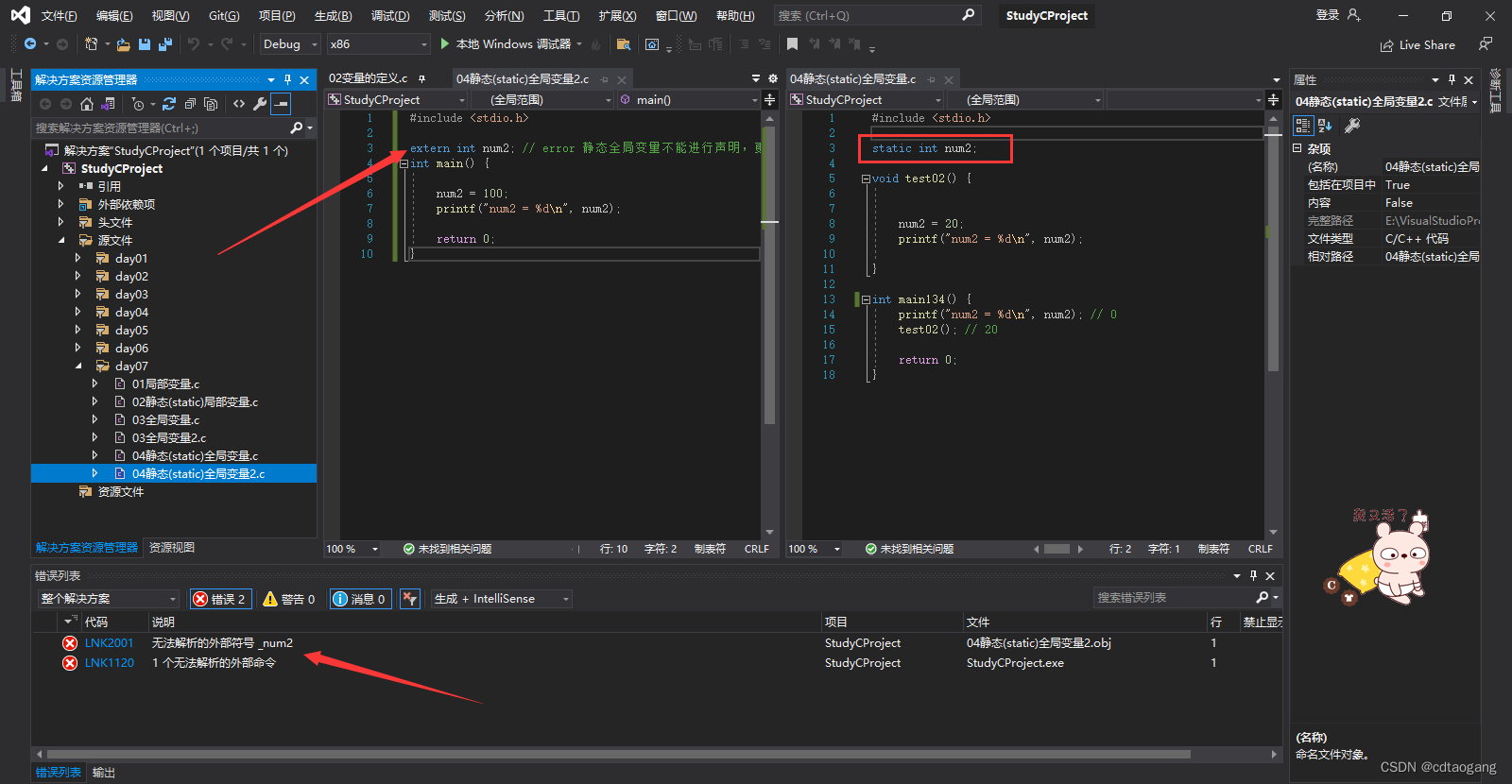Viewport: 1512px width, 784px height.
Task: Click the account sign-in person icon
Action: (x=1353, y=15)
